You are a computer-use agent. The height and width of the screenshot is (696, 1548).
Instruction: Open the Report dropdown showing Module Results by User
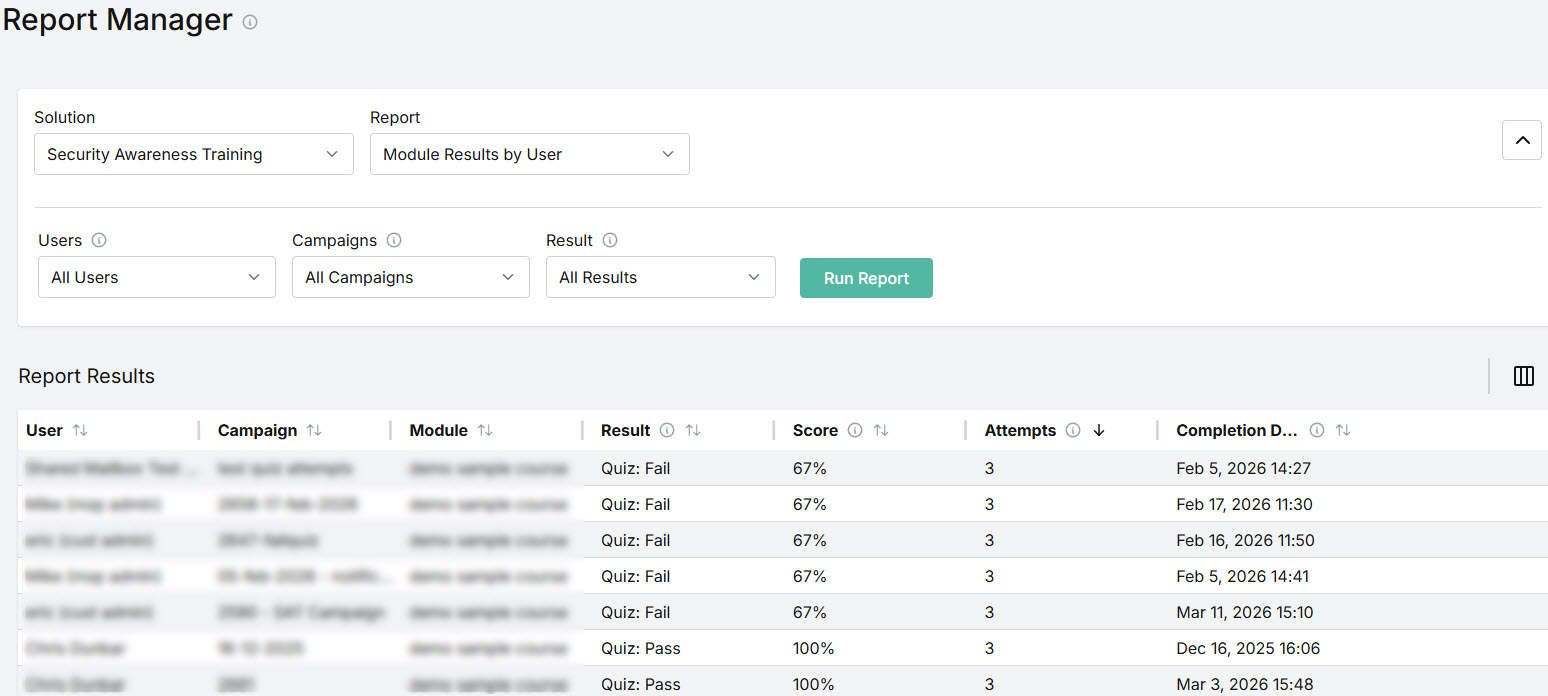(x=529, y=154)
